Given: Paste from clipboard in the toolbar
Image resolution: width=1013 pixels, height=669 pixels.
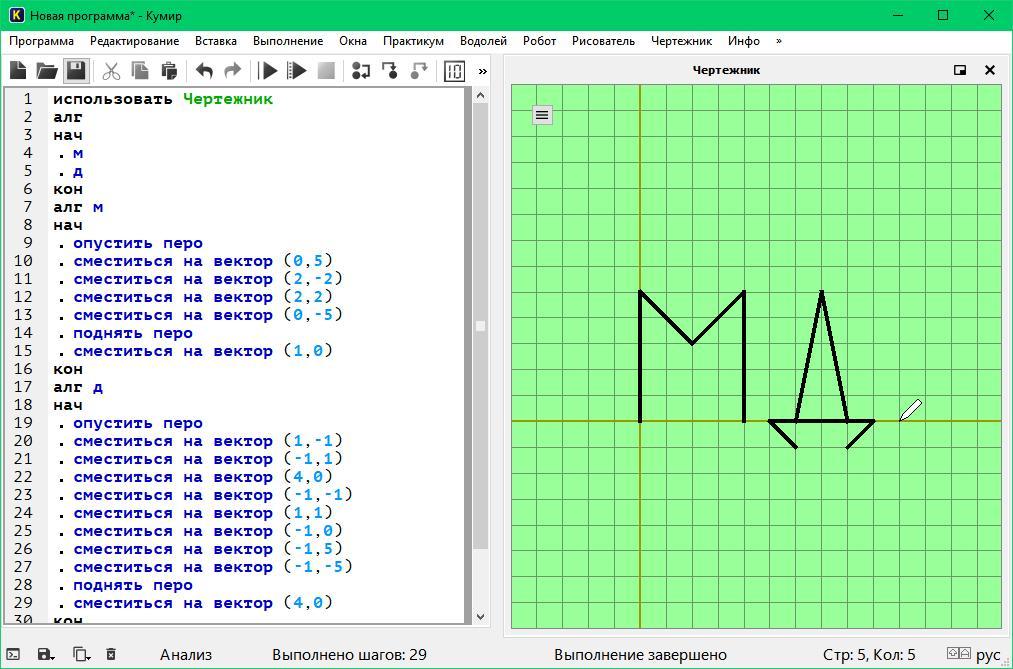Looking at the screenshot, I should pos(169,71).
